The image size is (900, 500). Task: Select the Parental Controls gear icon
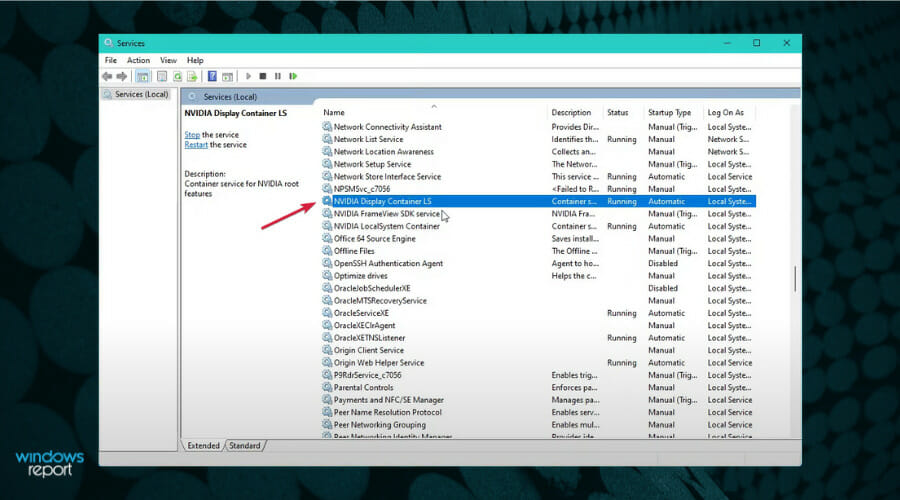(327, 387)
